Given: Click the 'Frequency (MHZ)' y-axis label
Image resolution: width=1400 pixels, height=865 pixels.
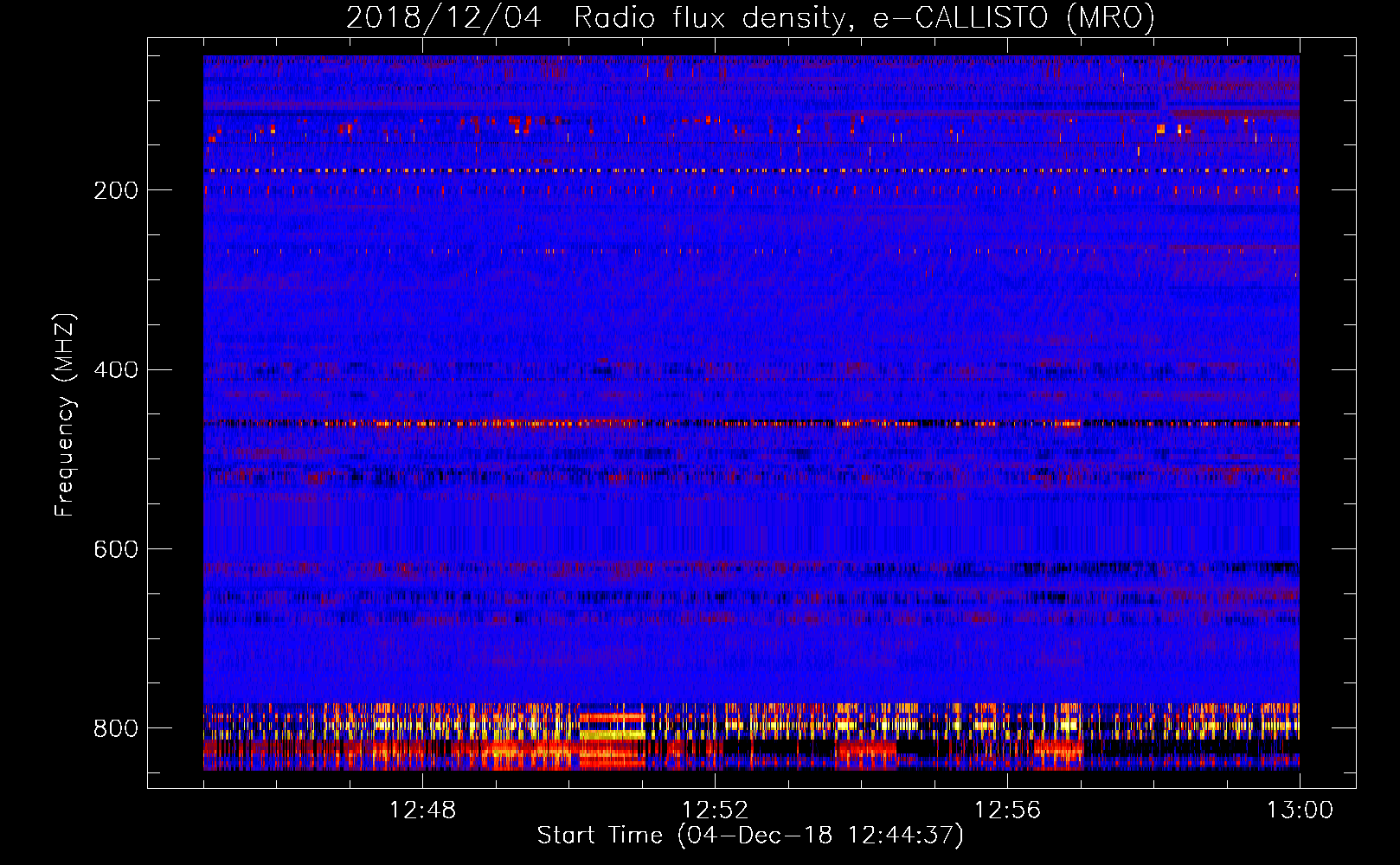Looking at the screenshot, I should (x=64, y=415).
